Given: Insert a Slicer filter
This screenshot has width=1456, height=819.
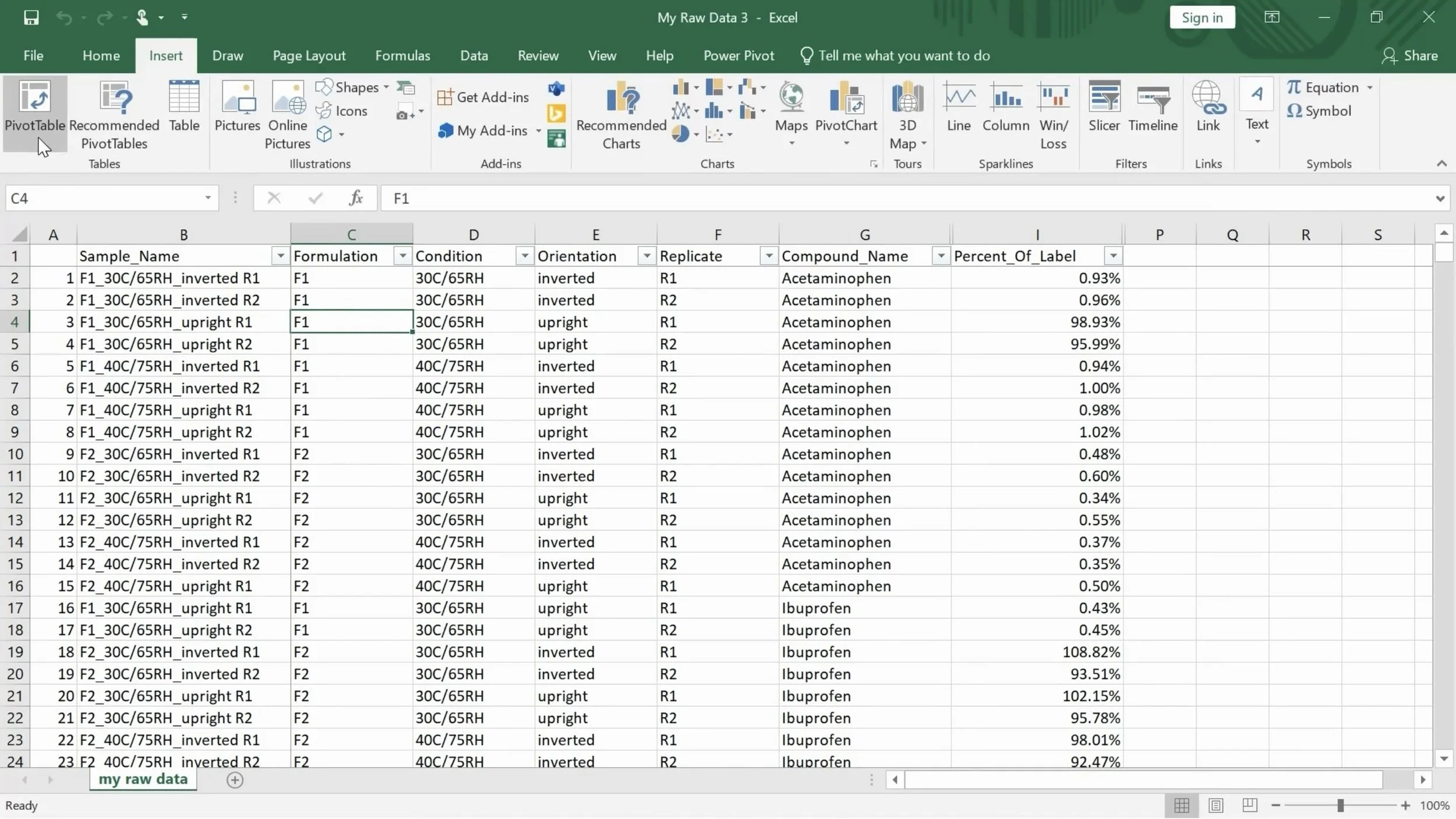Looking at the screenshot, I should [x=1104, y=108].
